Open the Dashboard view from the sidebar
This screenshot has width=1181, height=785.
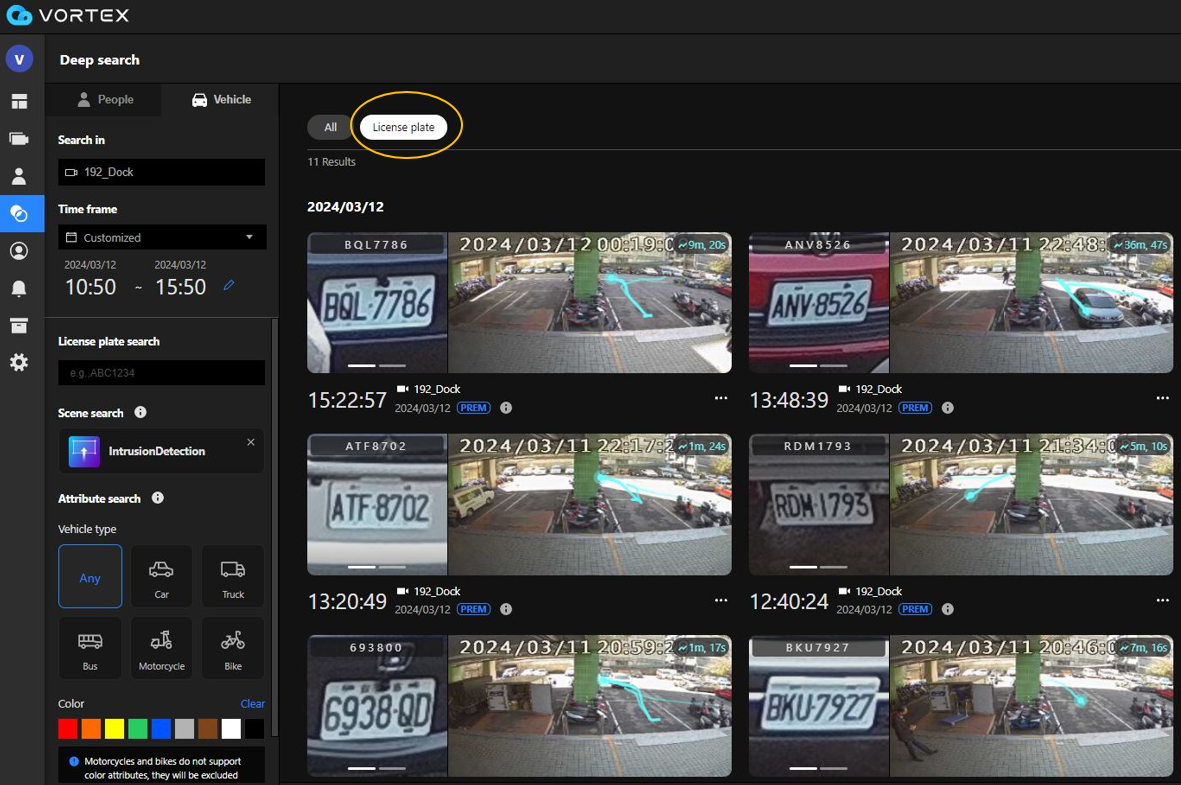18,101
